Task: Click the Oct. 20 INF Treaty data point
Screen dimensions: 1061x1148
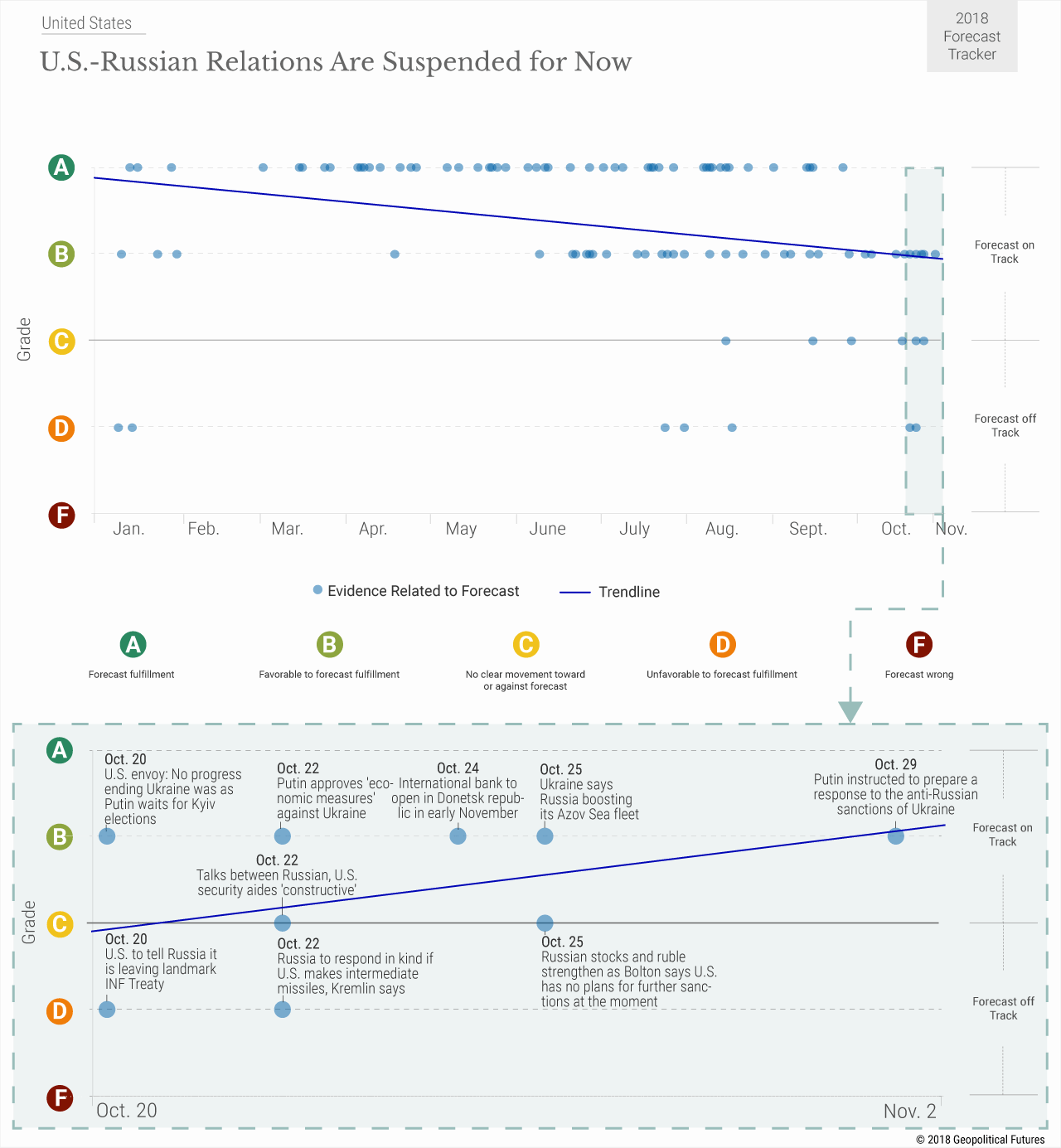Action: tap(107, 1010)
